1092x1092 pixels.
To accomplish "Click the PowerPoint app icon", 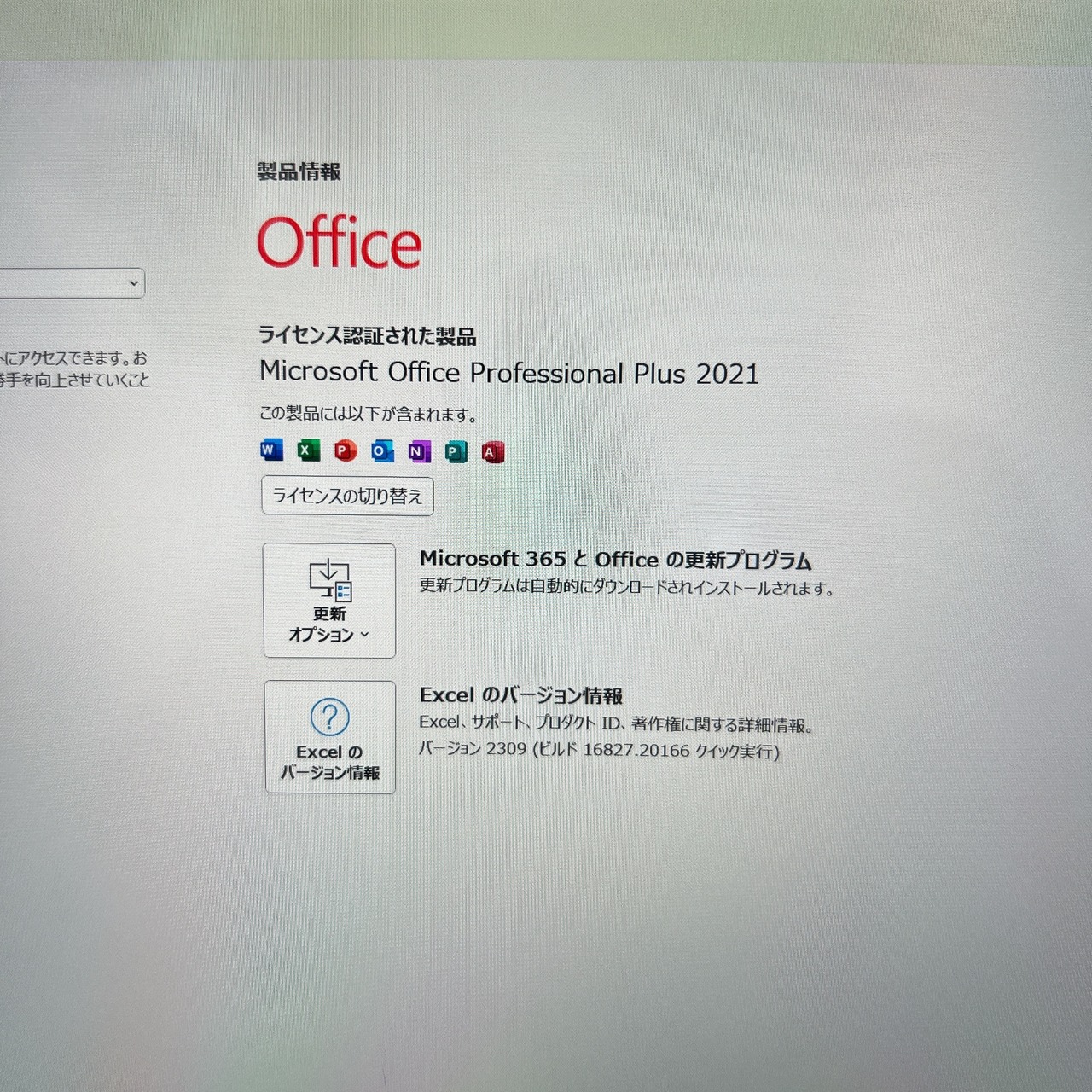I will tap(345, 450).
